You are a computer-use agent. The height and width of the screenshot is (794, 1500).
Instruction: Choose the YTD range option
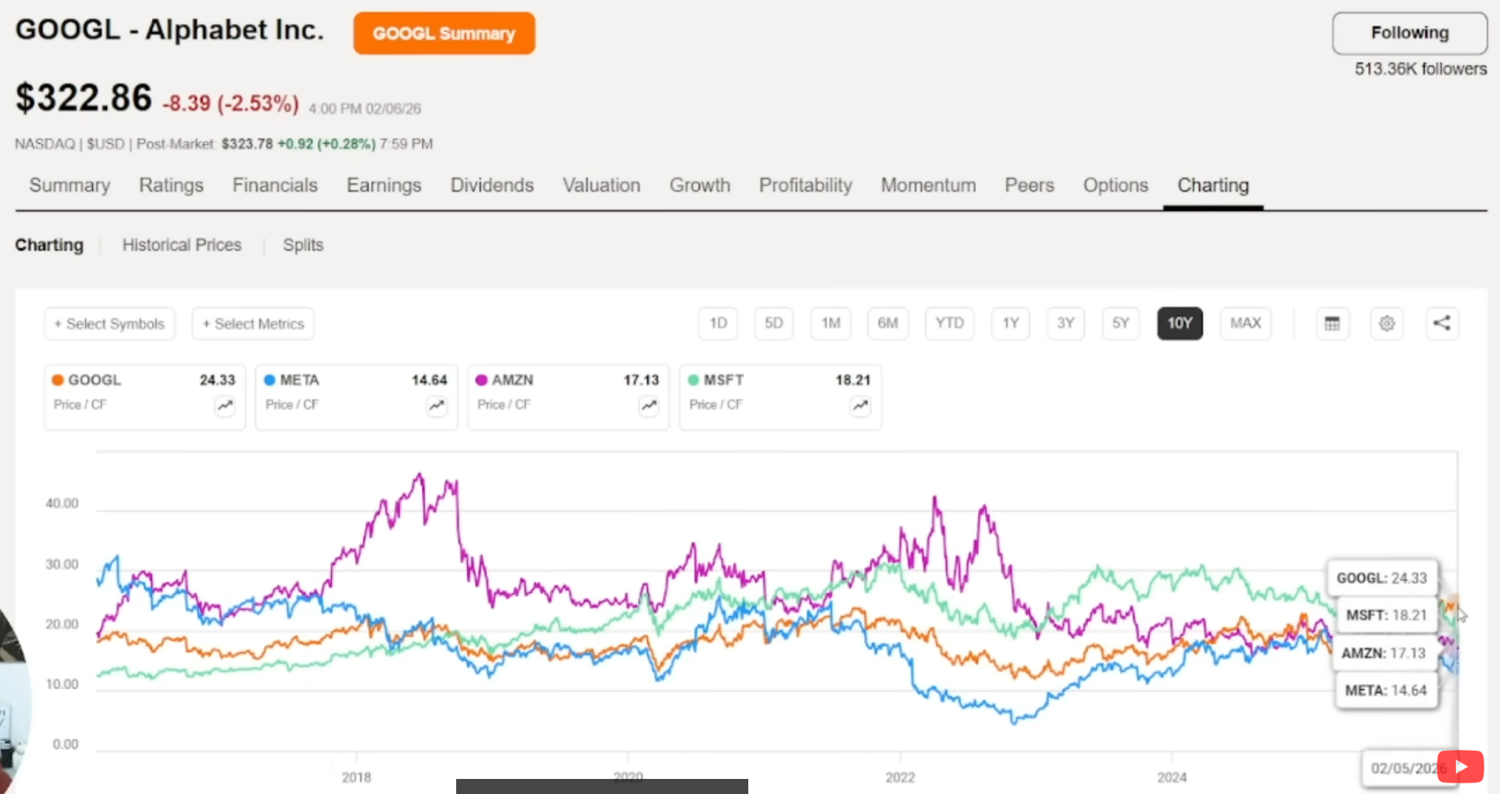tap(949, 323)
